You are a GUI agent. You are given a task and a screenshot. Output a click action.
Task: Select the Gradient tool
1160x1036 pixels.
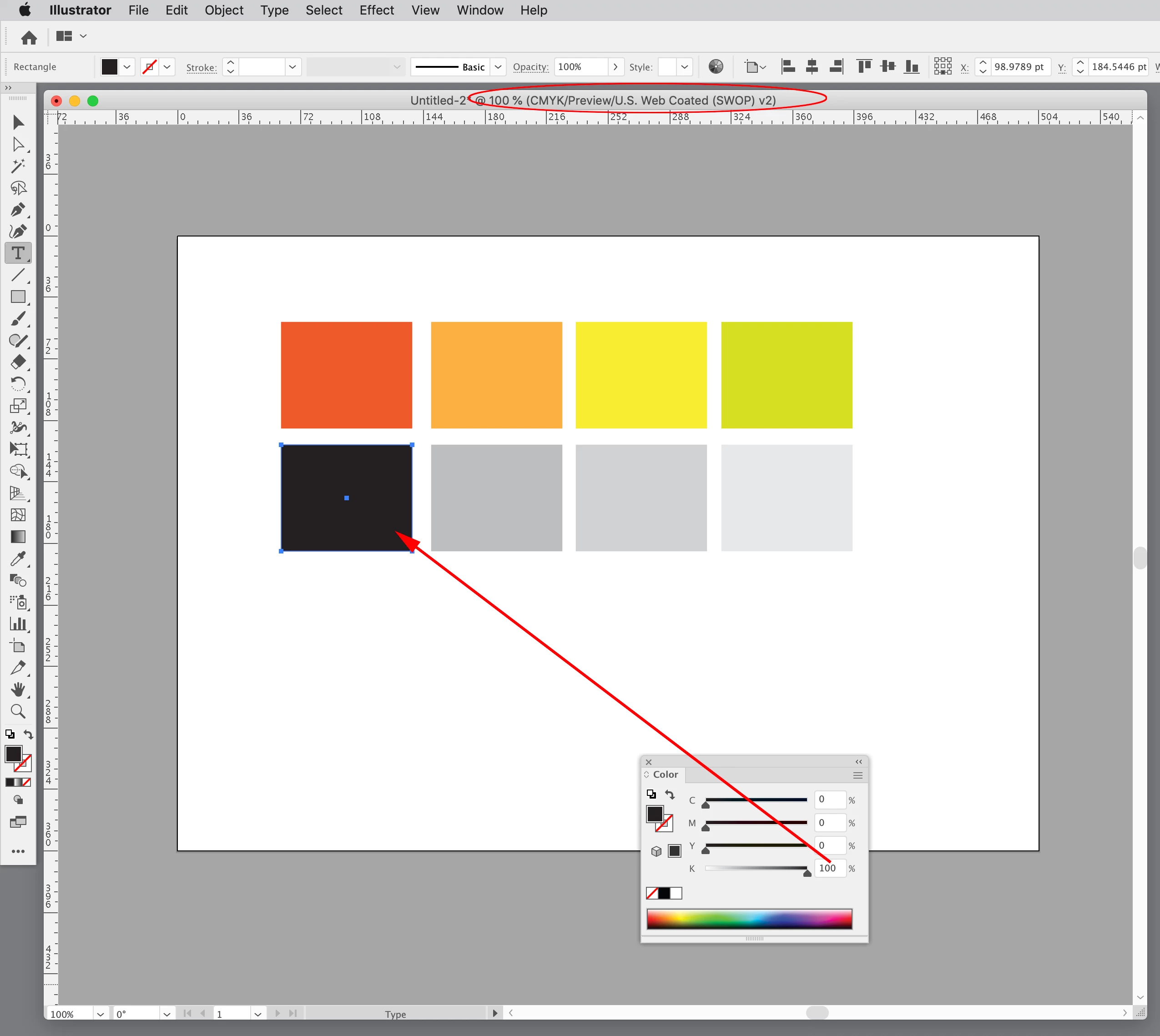tap(18, 537)
